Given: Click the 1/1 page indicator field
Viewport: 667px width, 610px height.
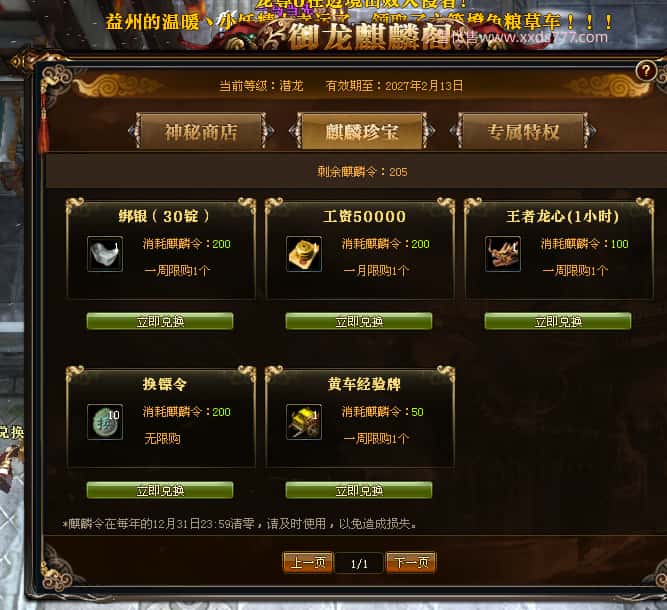Looking at the screenshot, I should (x=359, y=563).
